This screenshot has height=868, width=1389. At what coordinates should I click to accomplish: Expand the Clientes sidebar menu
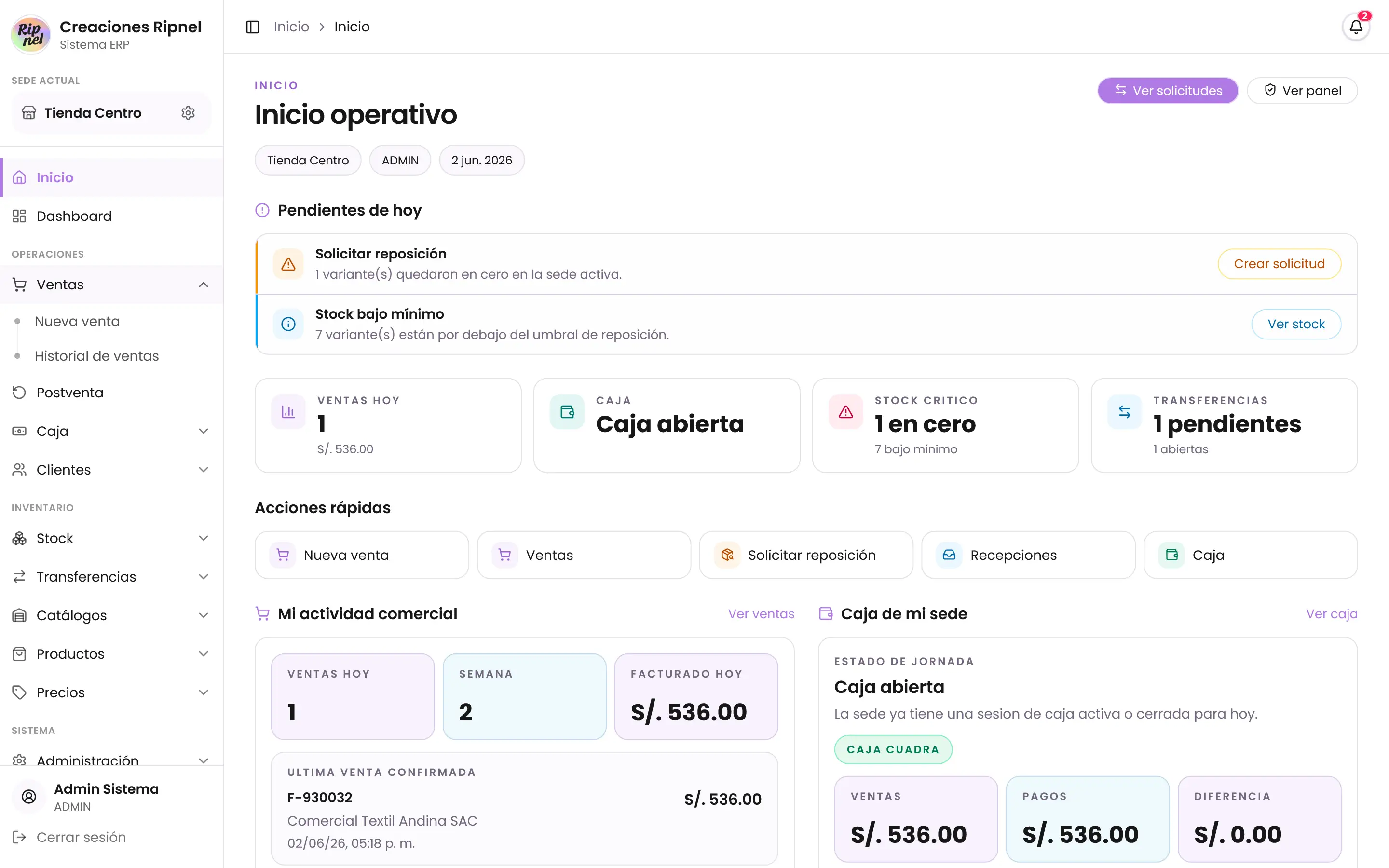coord(203,470)
